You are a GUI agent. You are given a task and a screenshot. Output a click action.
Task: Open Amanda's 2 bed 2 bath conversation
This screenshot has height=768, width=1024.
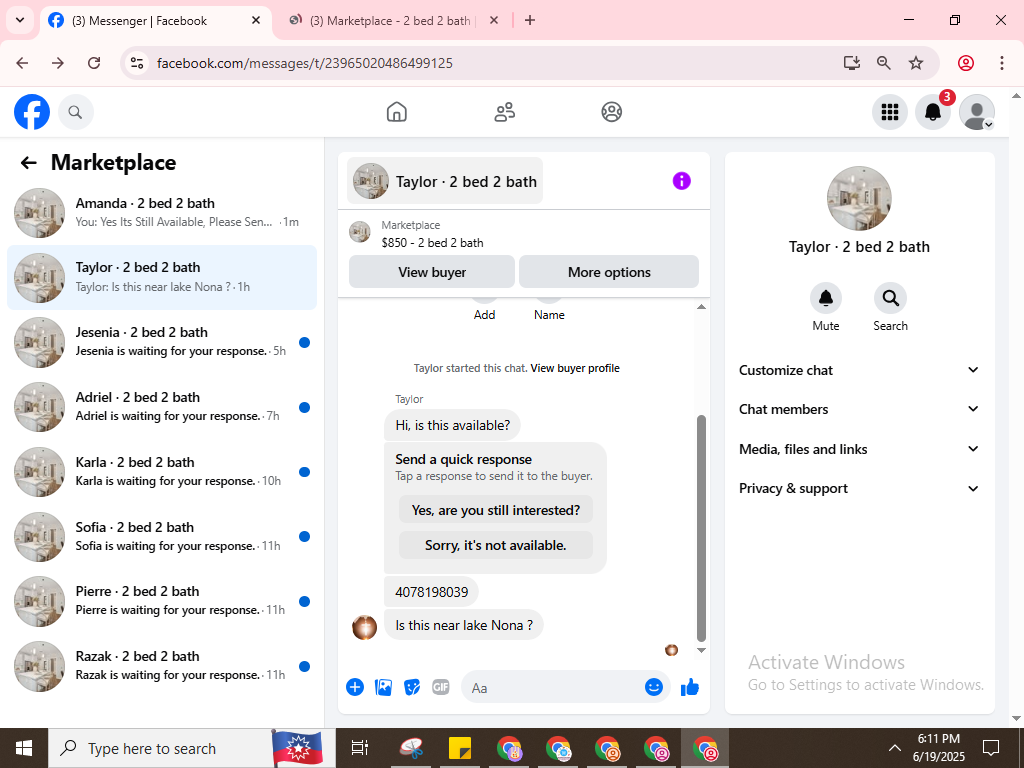[162, 212]
